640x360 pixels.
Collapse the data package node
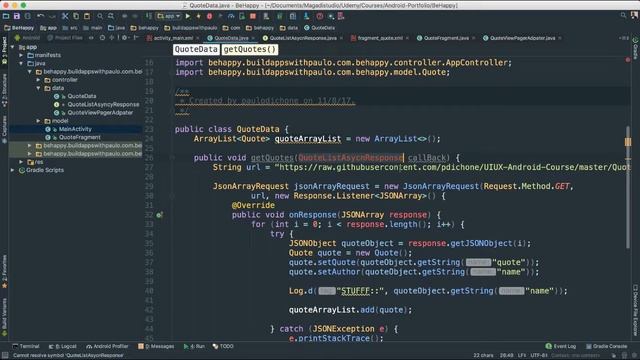pos(38,88)
